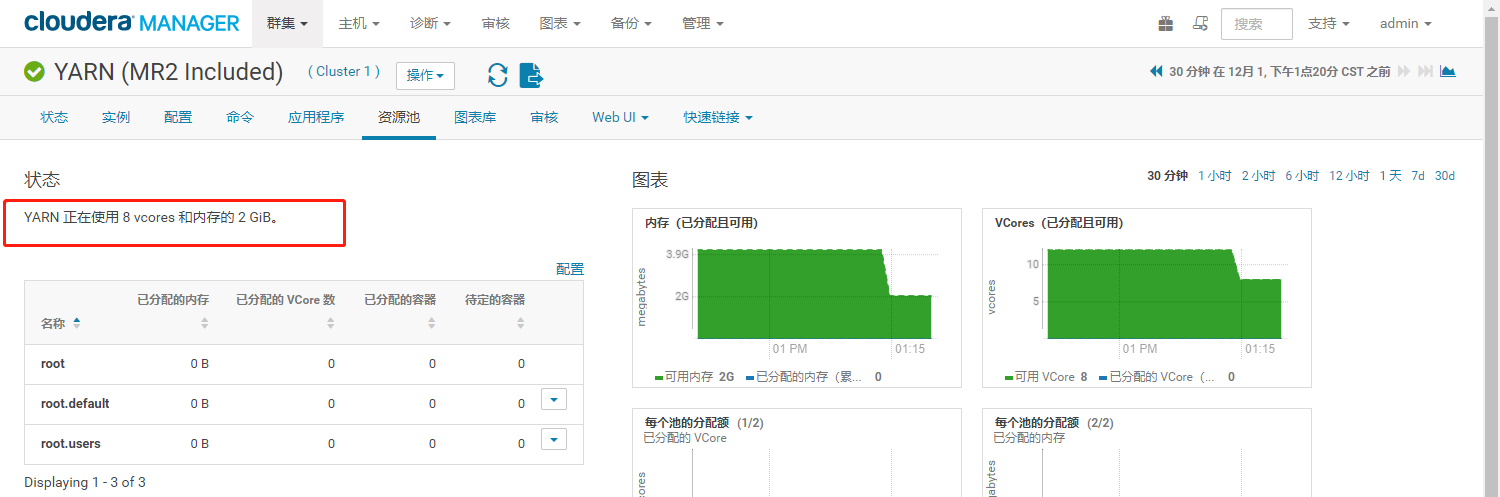Screen dimensions: 1500x497
Task: Click the 可用 VCore legend entry
Action: pos(1047,377)
